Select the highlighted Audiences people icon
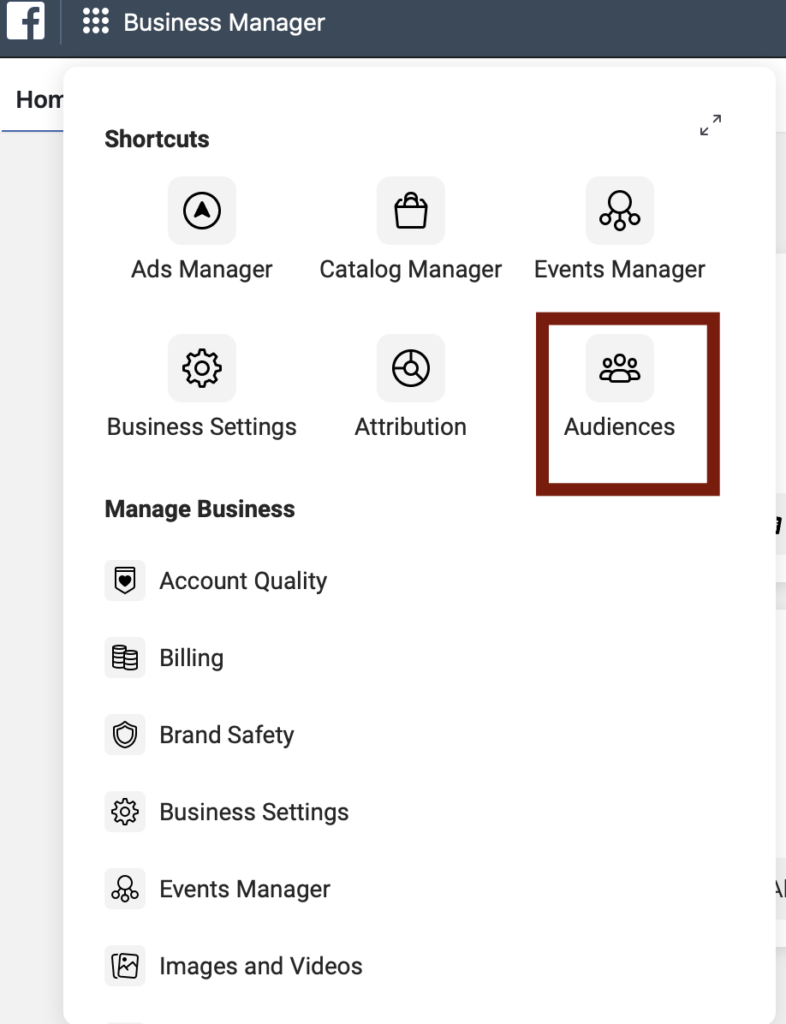The image size is (786, 1024). [619, 368]
